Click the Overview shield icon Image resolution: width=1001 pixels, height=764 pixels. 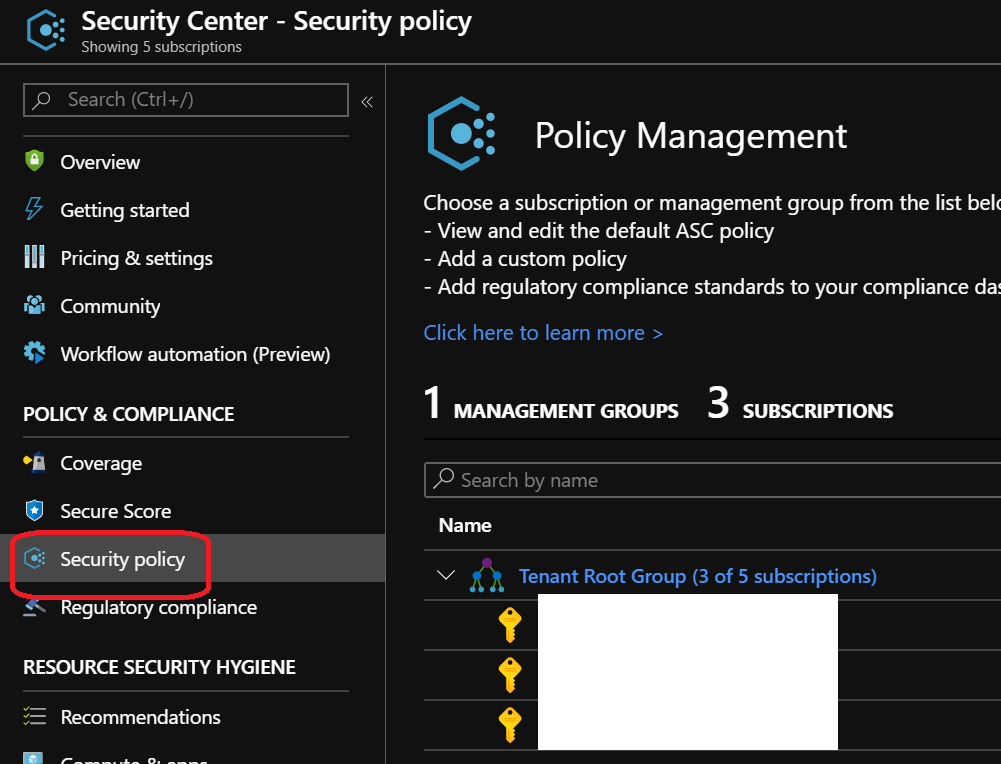point(35,161)
